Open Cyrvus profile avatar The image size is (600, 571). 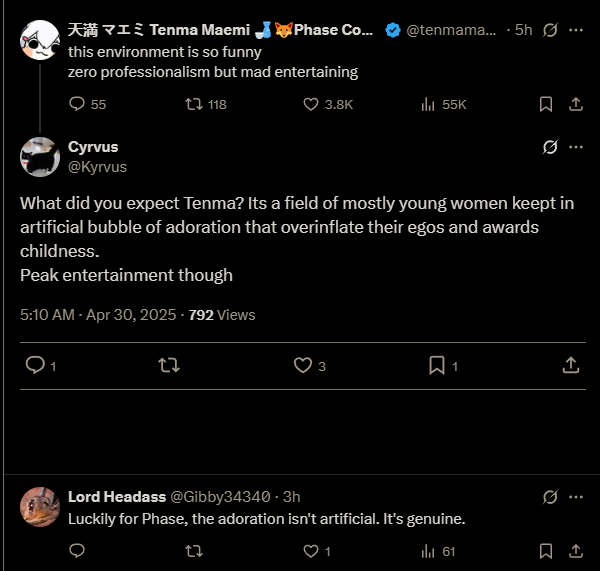pos(40,156)
